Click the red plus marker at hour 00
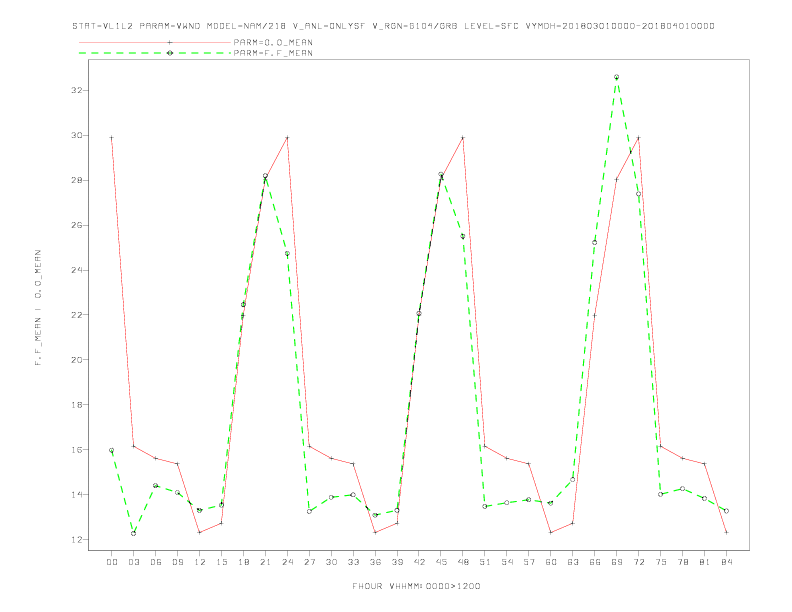 pyautogui.click(x=112, y=138)
